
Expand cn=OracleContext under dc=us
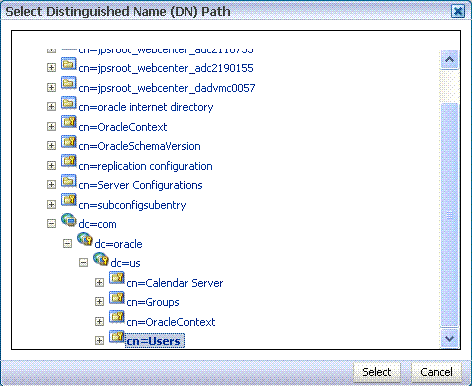(x=99, y=322)
